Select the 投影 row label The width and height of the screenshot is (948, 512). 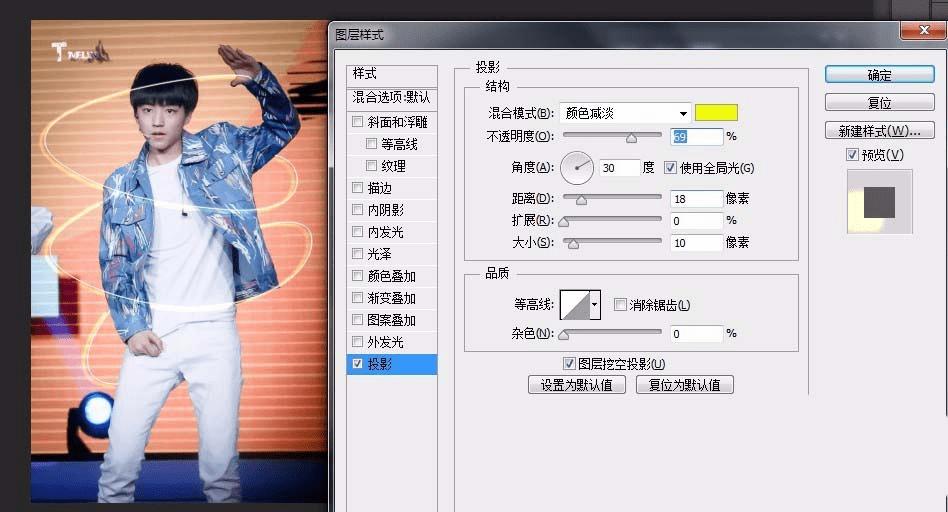point(380,364)
